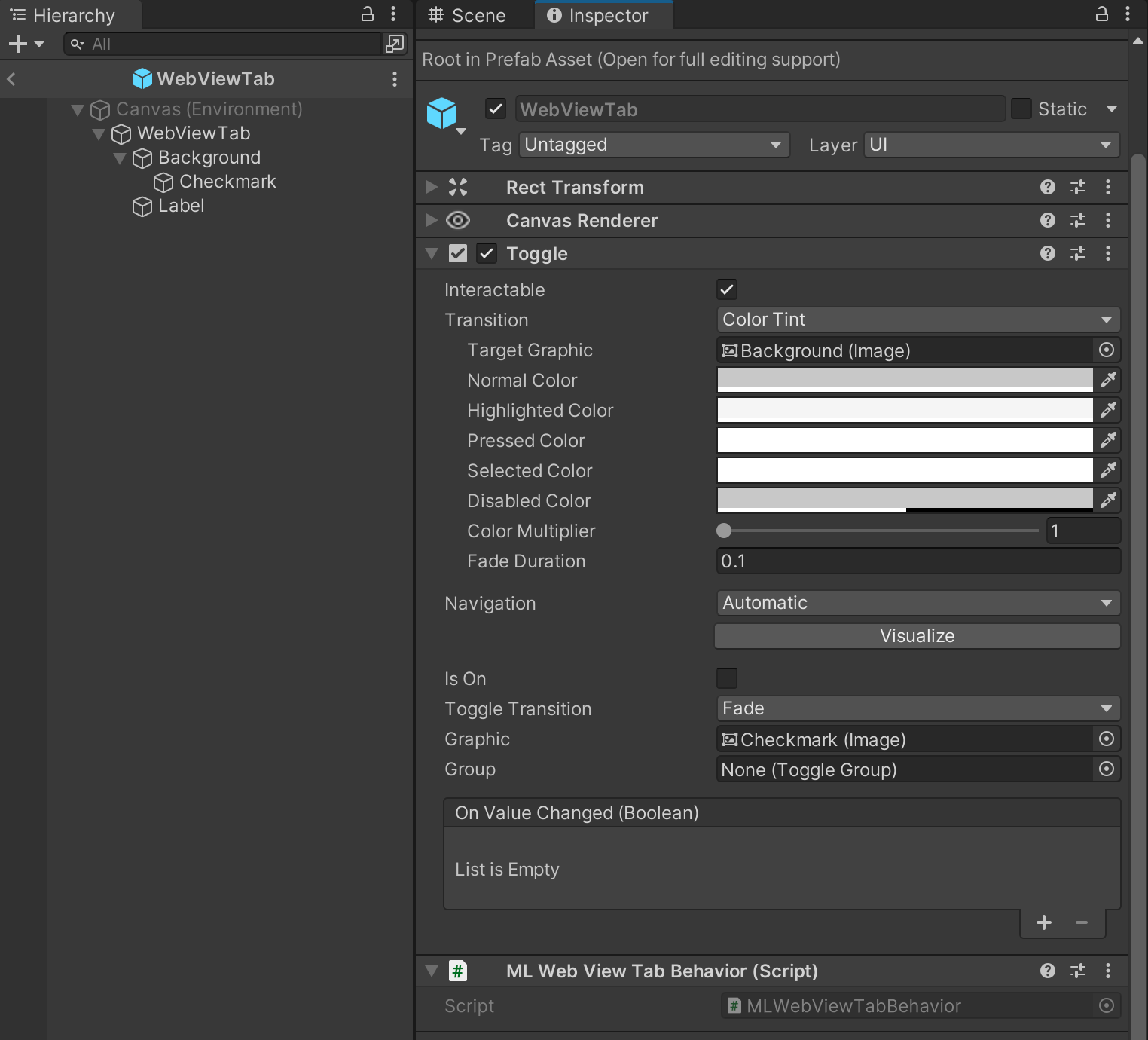Open the Transition dropdown showing Color Tint
The image size is (1148, 1040).
[x=917, y=320]
